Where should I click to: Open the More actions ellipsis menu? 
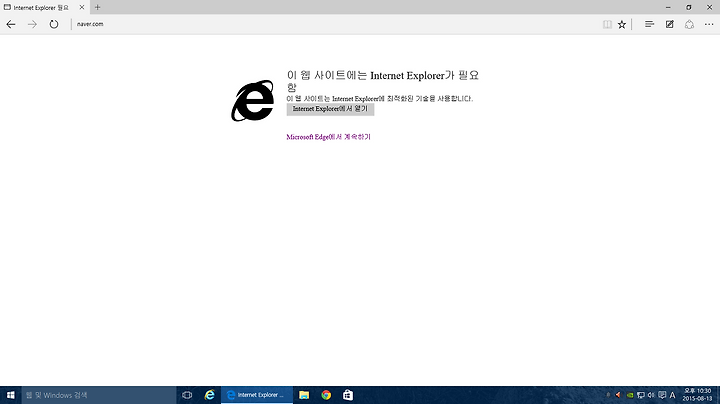tap(709, 24)
